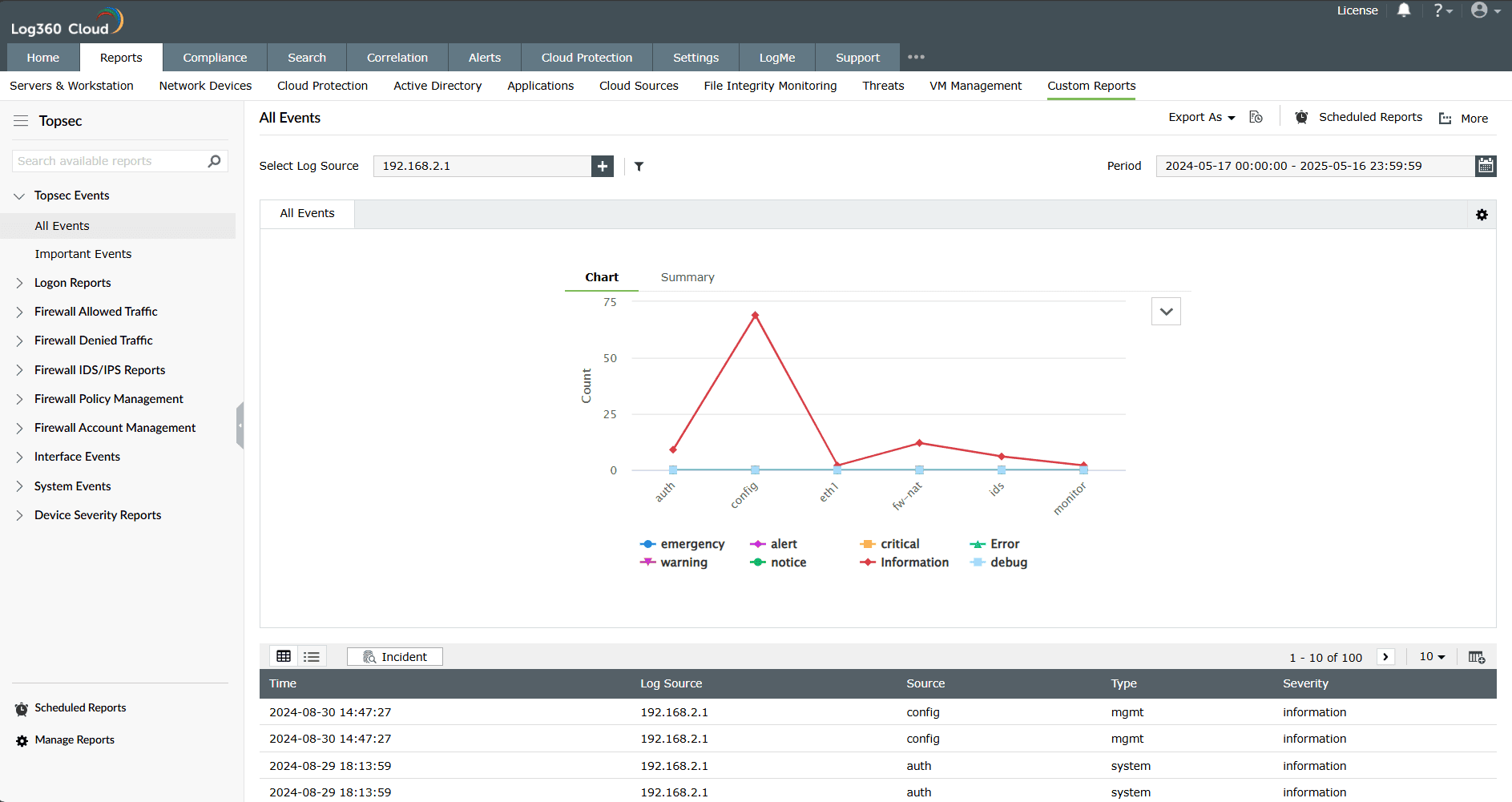Click the report search magnifier icon
The height and width of the screenshot is (802, 1512).
tap(214, 161)
